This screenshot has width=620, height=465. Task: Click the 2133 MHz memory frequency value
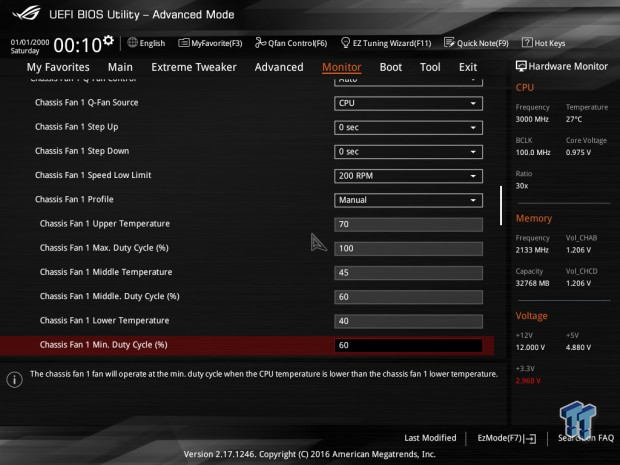[532, 250]
